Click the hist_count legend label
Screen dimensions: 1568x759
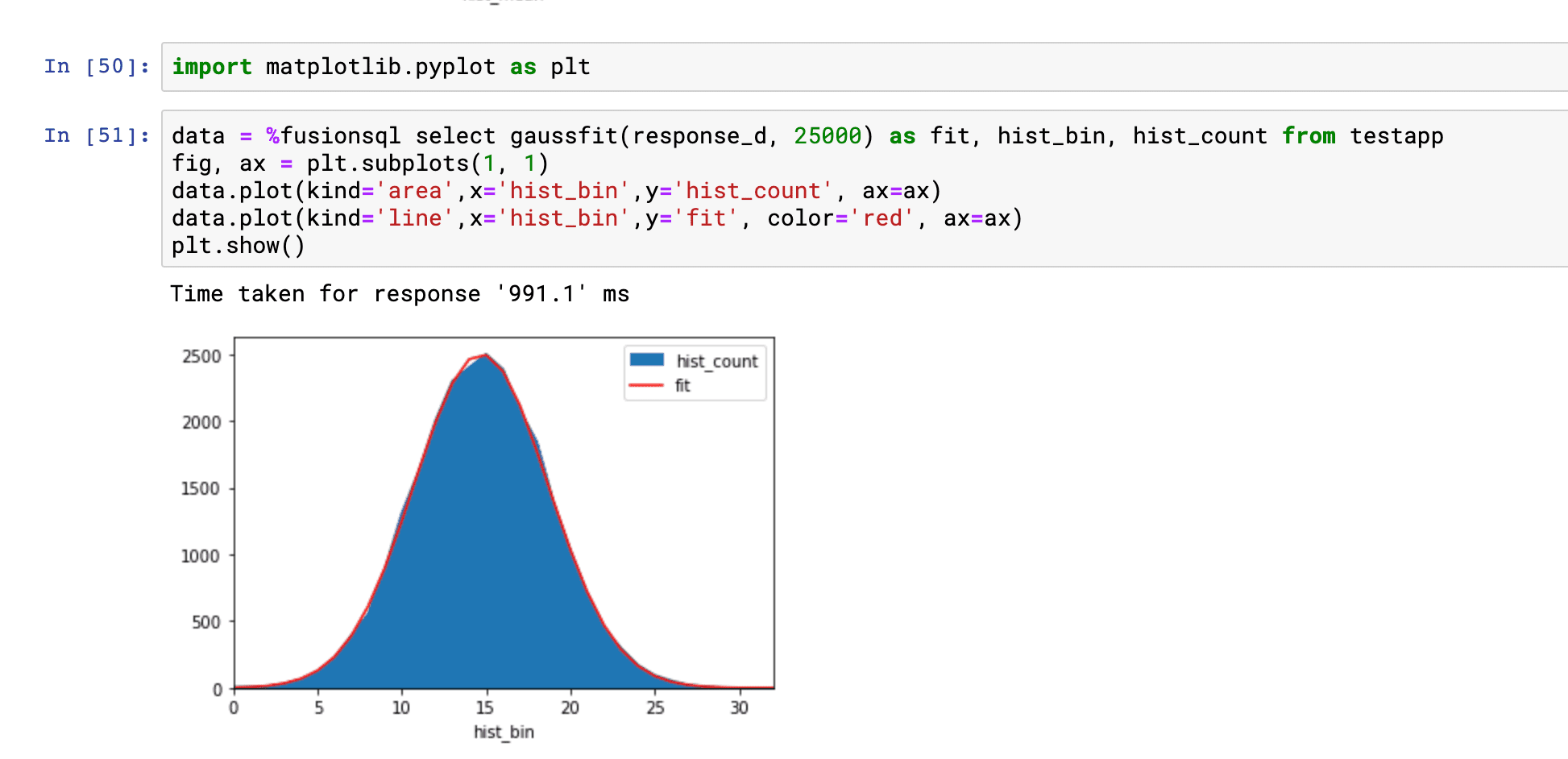pos(718,360)
